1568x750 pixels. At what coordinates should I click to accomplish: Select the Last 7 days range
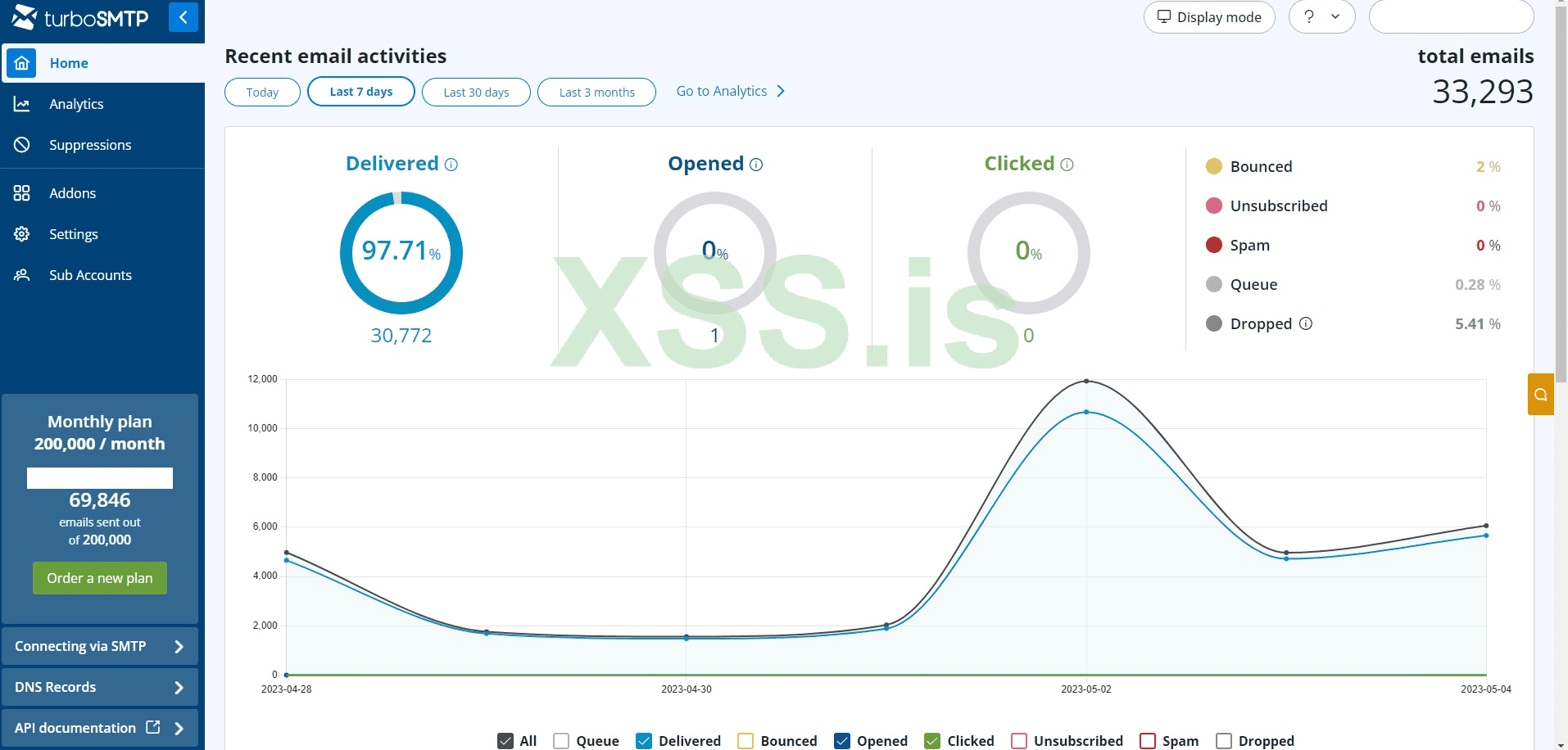pyautogui.click(x=361, y=91)
